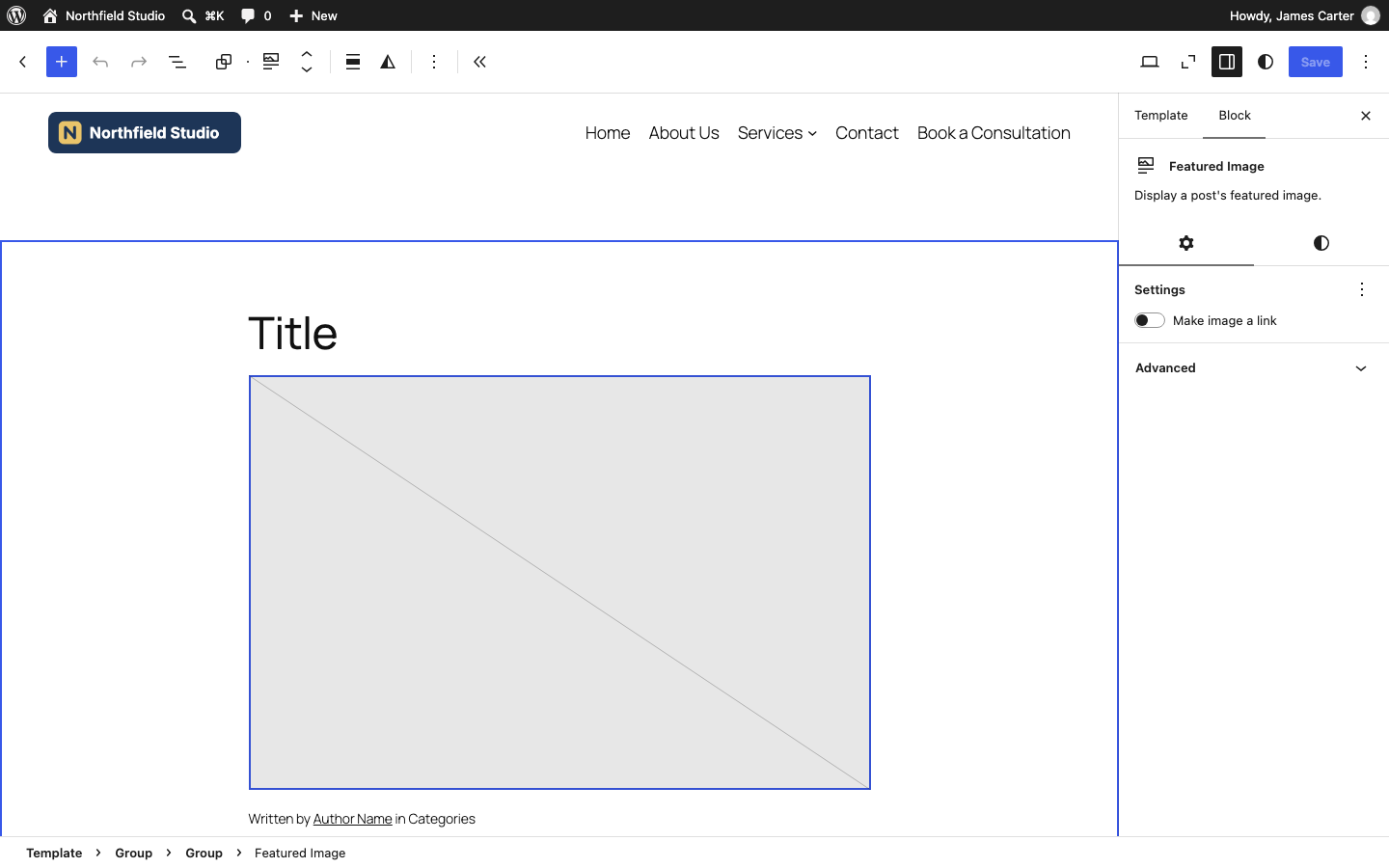Select the Title block text

(293, 334)
